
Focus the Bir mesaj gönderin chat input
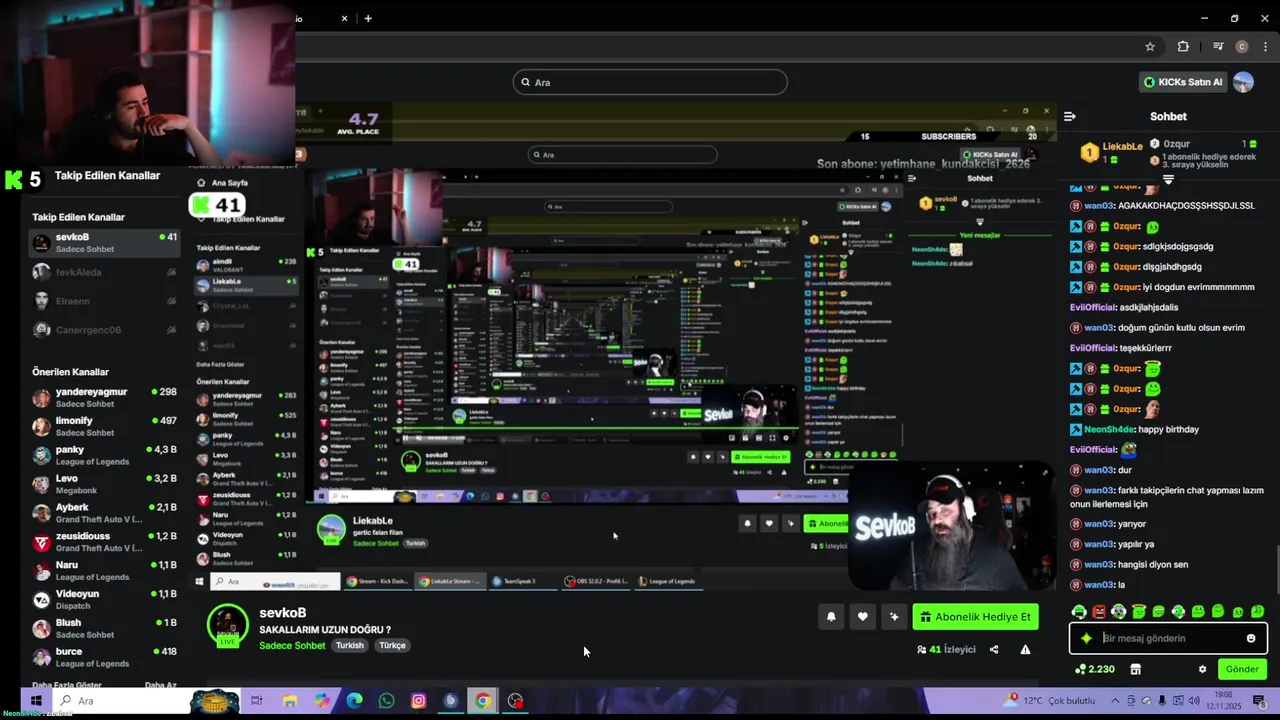point(1170,638)
